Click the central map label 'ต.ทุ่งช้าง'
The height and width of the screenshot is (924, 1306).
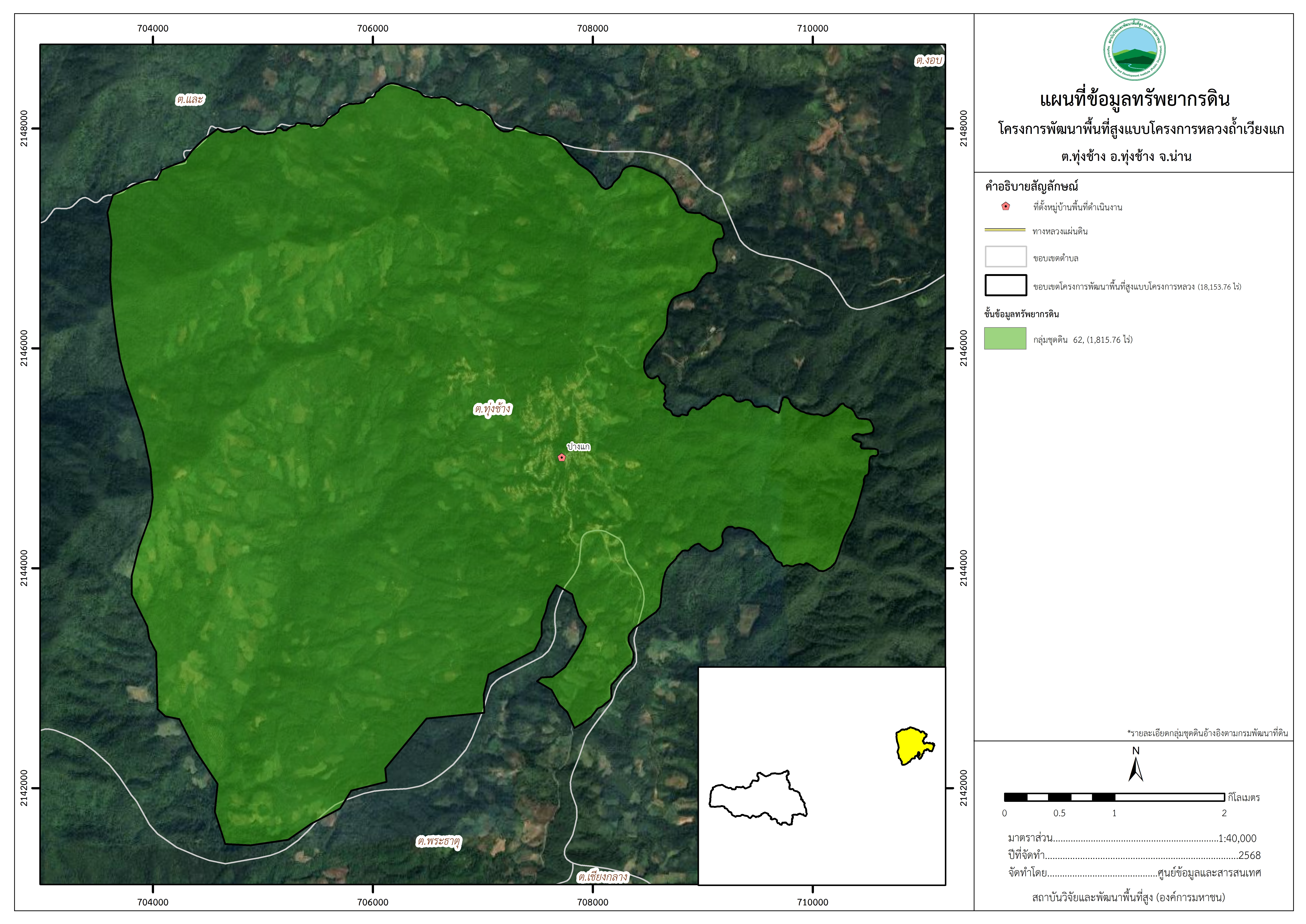493,409
